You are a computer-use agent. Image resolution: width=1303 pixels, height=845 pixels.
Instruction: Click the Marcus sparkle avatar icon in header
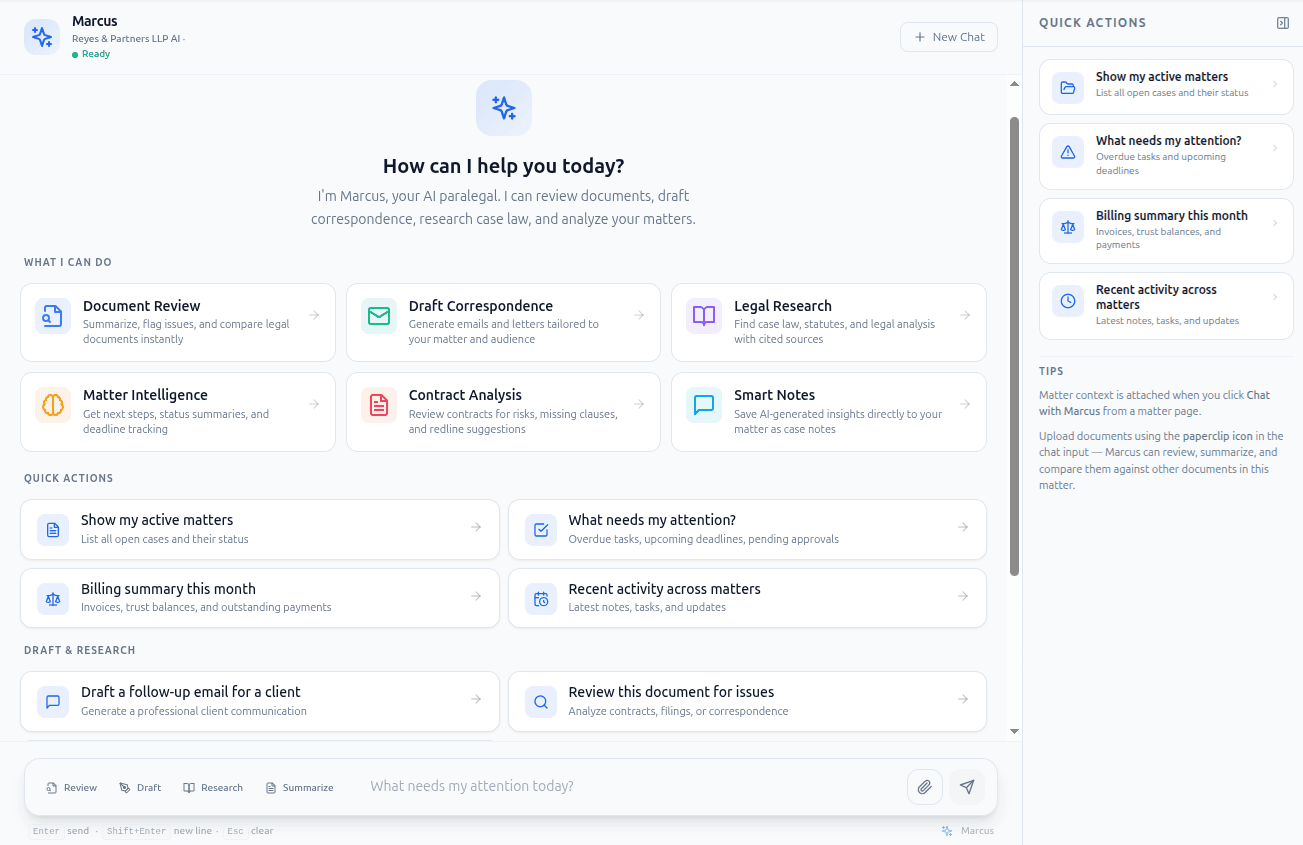coord(42,37)
